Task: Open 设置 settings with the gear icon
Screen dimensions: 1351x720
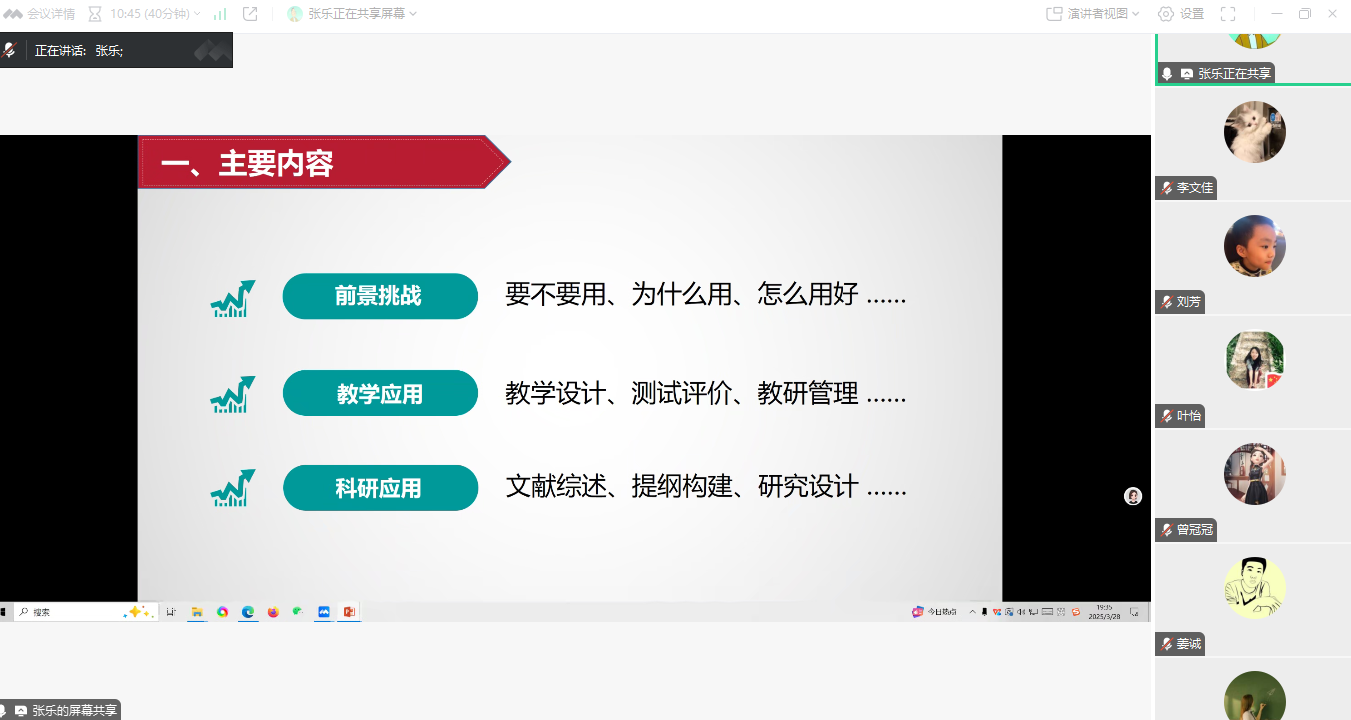Action: point(1181,14)
